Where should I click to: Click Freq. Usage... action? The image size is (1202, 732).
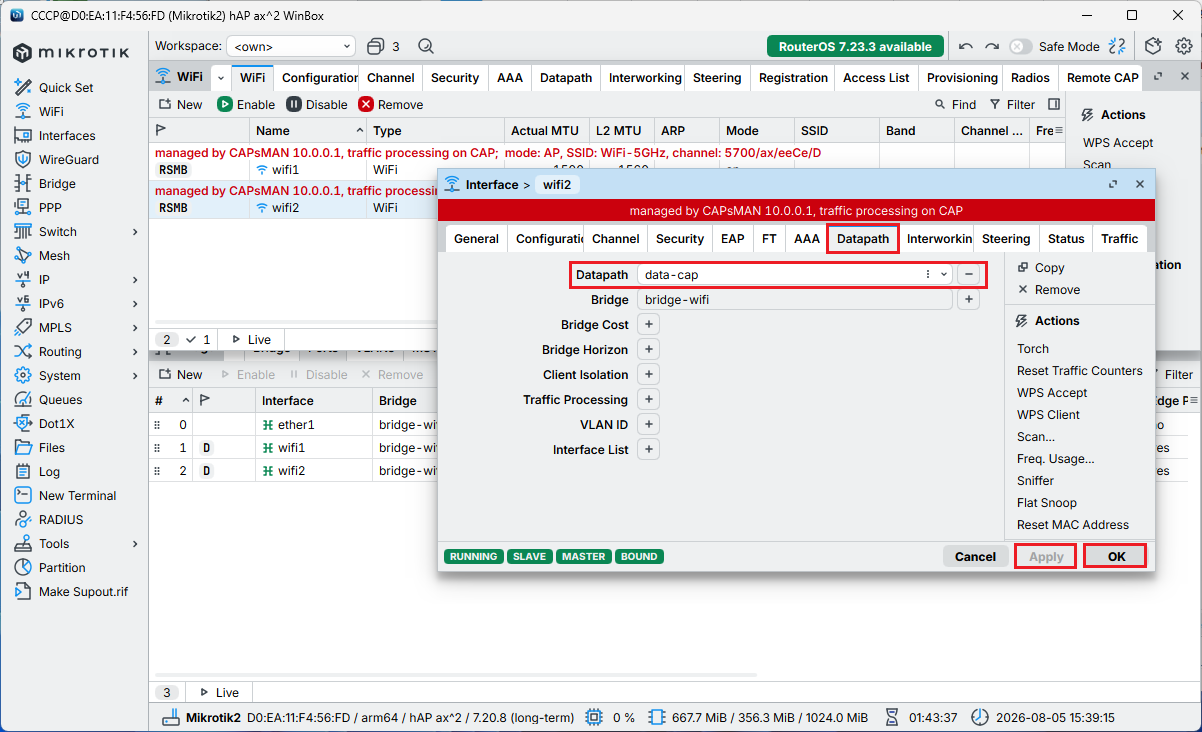[1055, 458]
